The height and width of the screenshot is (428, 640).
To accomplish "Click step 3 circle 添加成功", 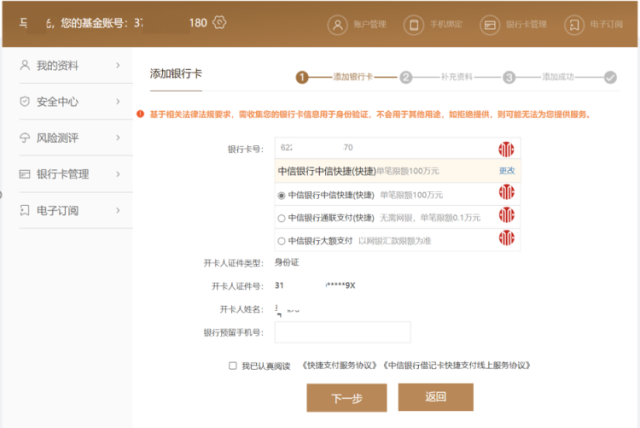I will (x=509, y=77).
